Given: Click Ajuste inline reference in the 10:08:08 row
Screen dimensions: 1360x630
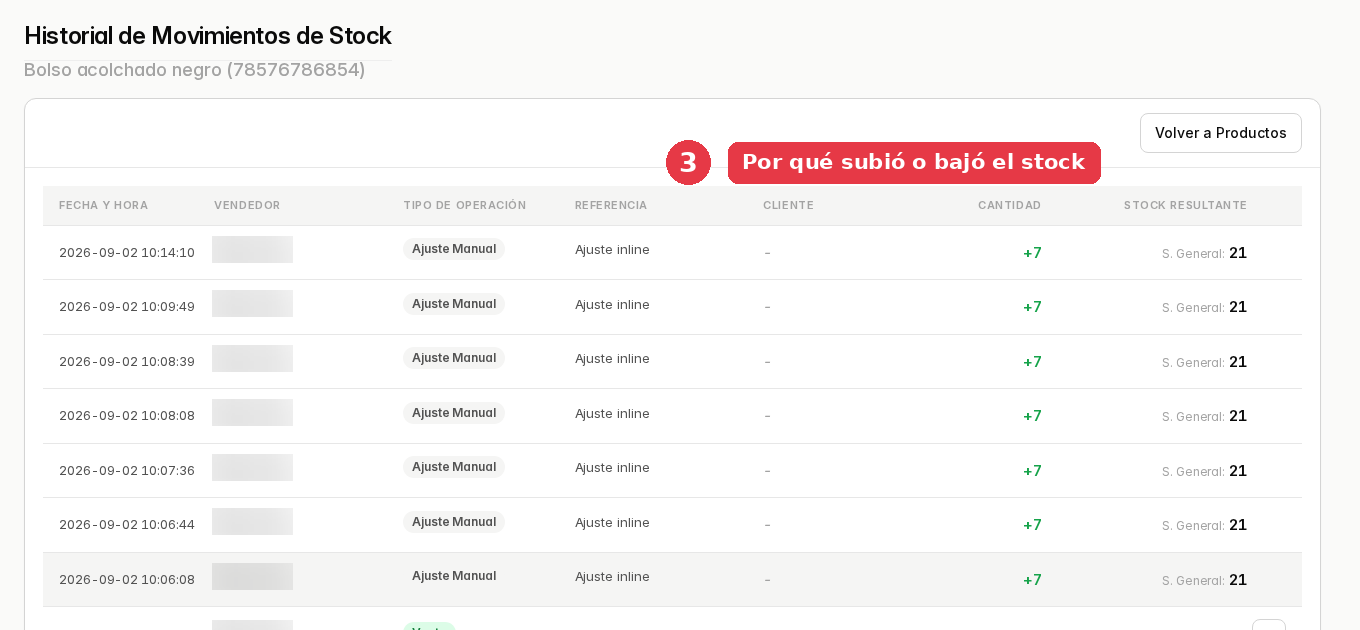Looking at the screenshot, I should [x=612, y=414].
